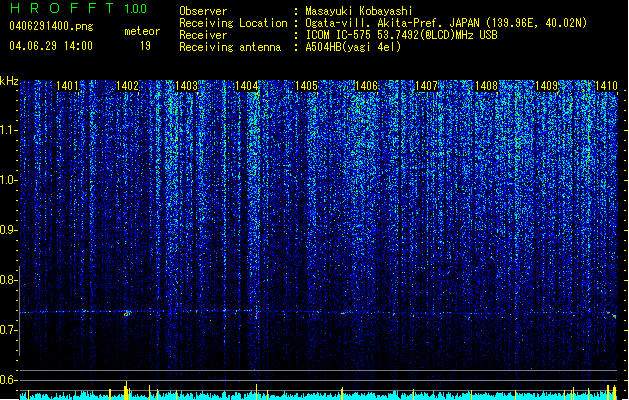Click the HROFFT title text

click(62, 8)
